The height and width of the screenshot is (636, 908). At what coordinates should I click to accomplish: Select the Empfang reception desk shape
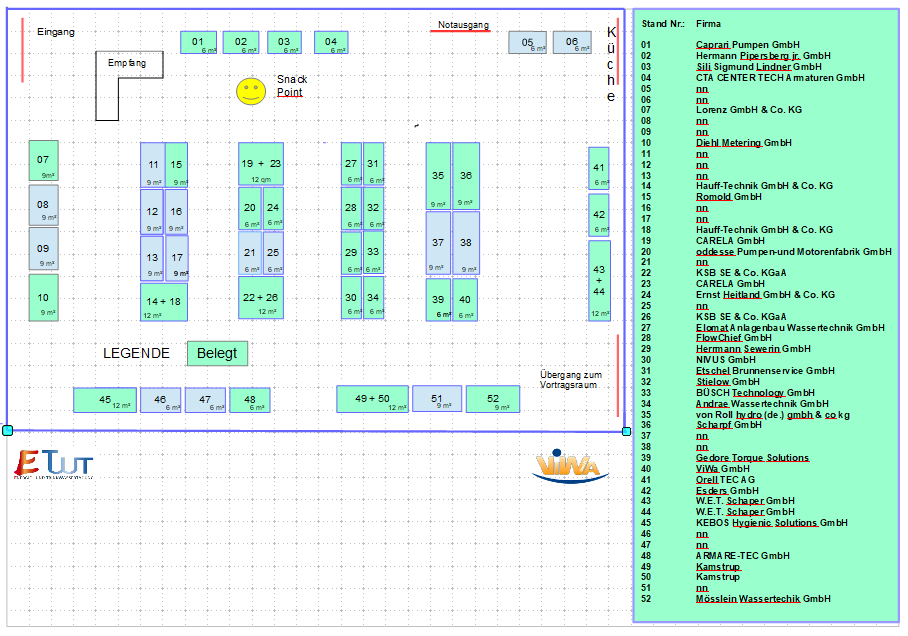[129, 85]
